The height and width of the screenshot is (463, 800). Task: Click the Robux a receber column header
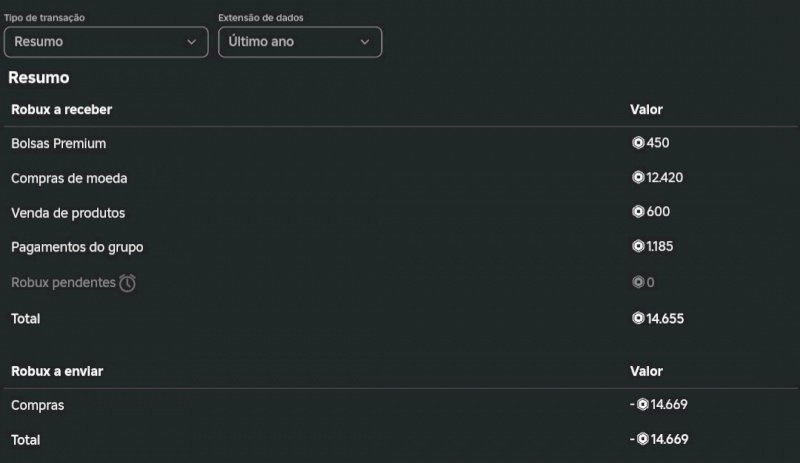(61, 109)
